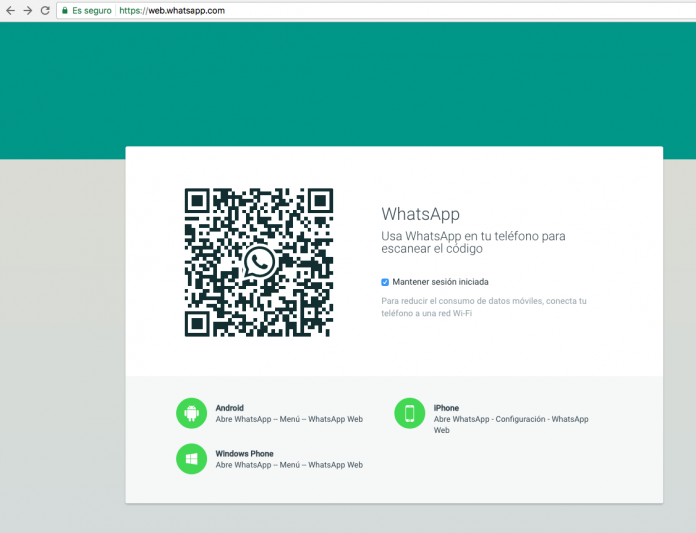The image size is (696, 533).
Task: Uncheck the Mantener sesión iniciada checkbox
Action: [385, 282]
